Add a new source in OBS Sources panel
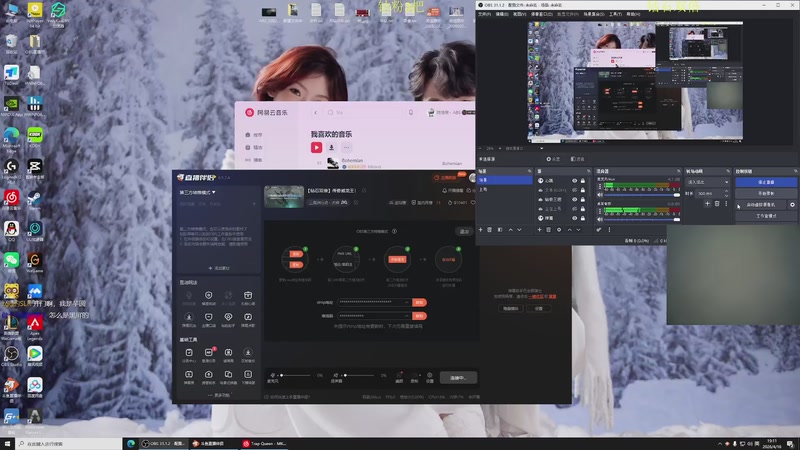This screenshot has height=450, width=800. coord(539,230)
